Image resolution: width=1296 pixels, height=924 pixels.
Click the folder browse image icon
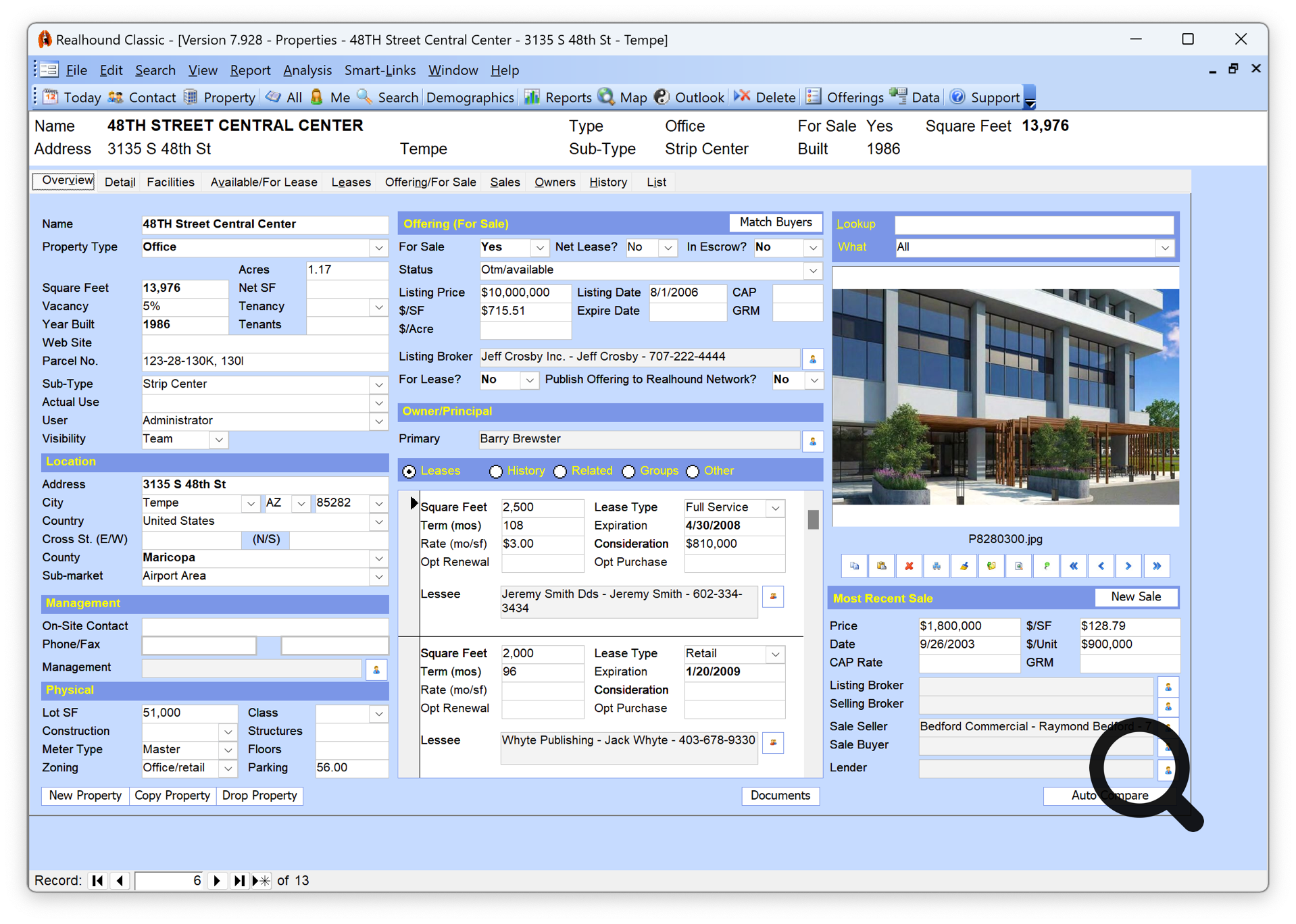coord(991,566)
